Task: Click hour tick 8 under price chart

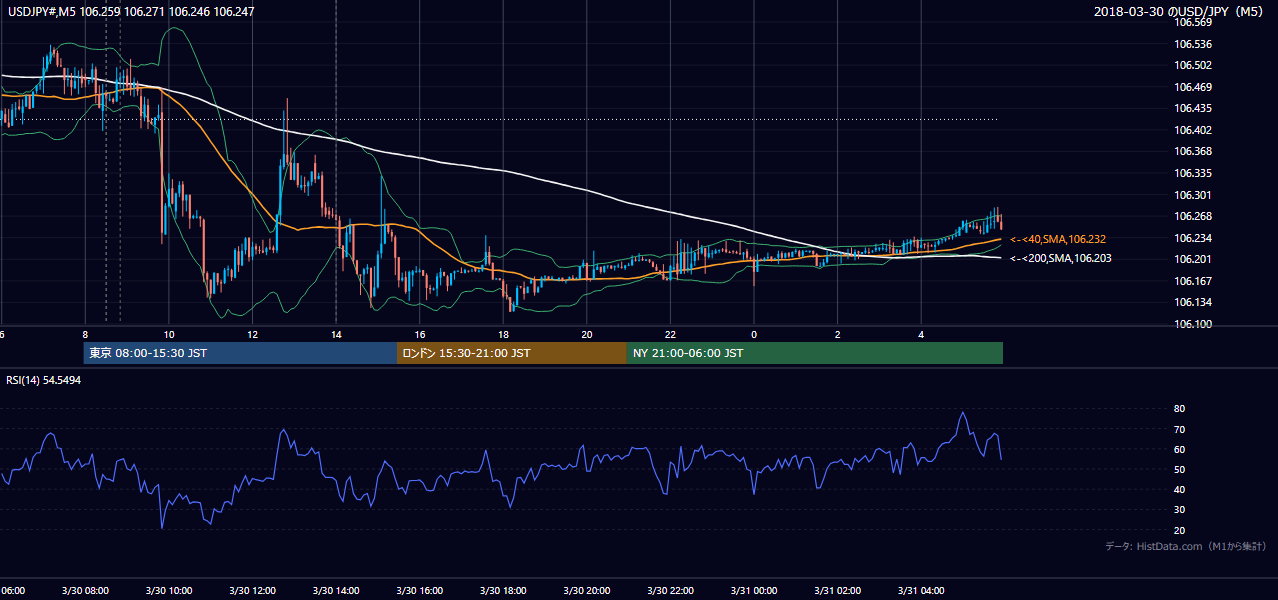Action: tap(85, 334)
